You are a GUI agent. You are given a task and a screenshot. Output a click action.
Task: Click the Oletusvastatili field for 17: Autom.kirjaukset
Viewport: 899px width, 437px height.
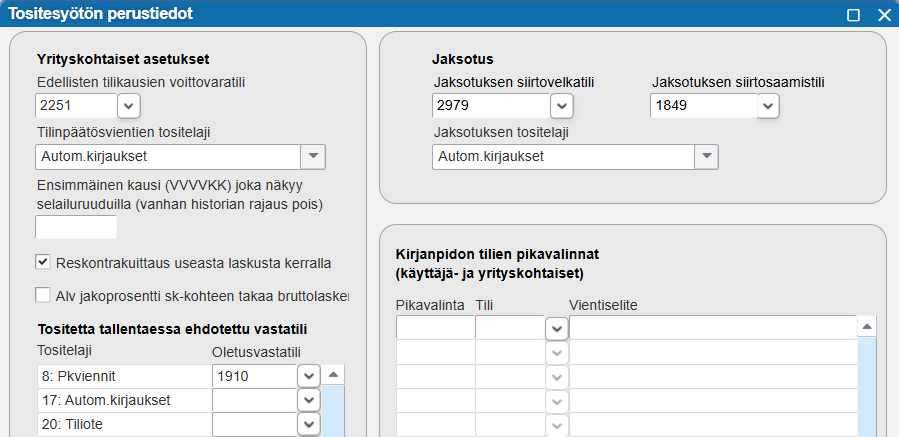pyautogui.click(x=254, y=400)
